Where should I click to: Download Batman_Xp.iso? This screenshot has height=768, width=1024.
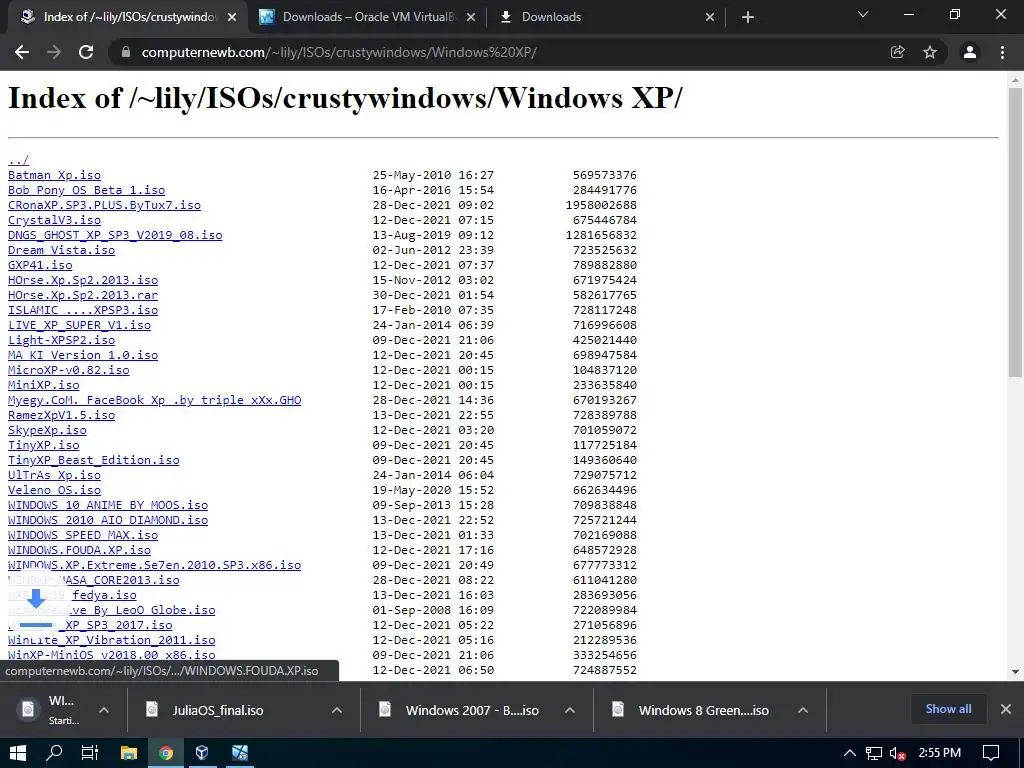coord(54,175)
